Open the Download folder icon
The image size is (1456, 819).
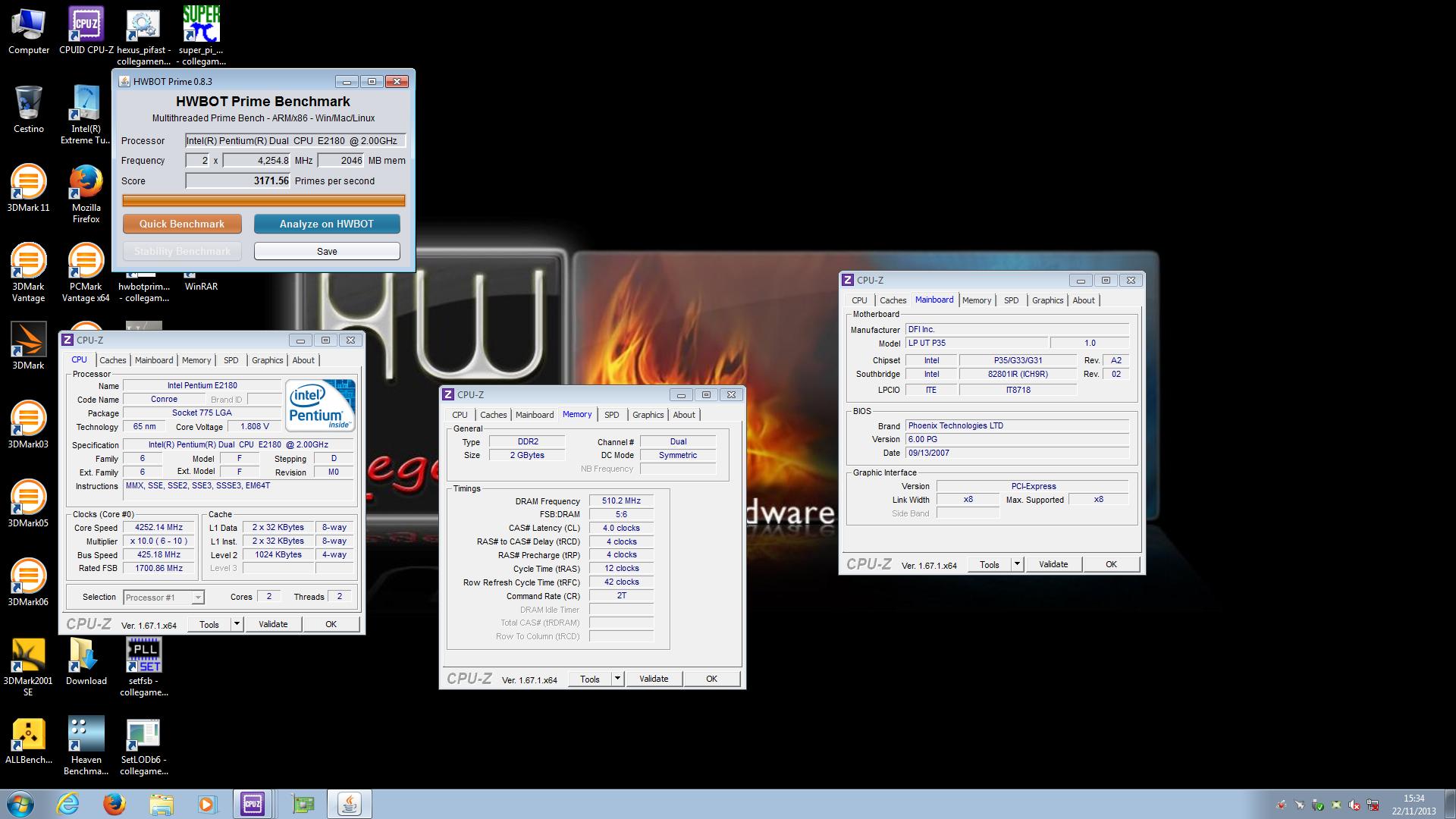click(86, 662)
